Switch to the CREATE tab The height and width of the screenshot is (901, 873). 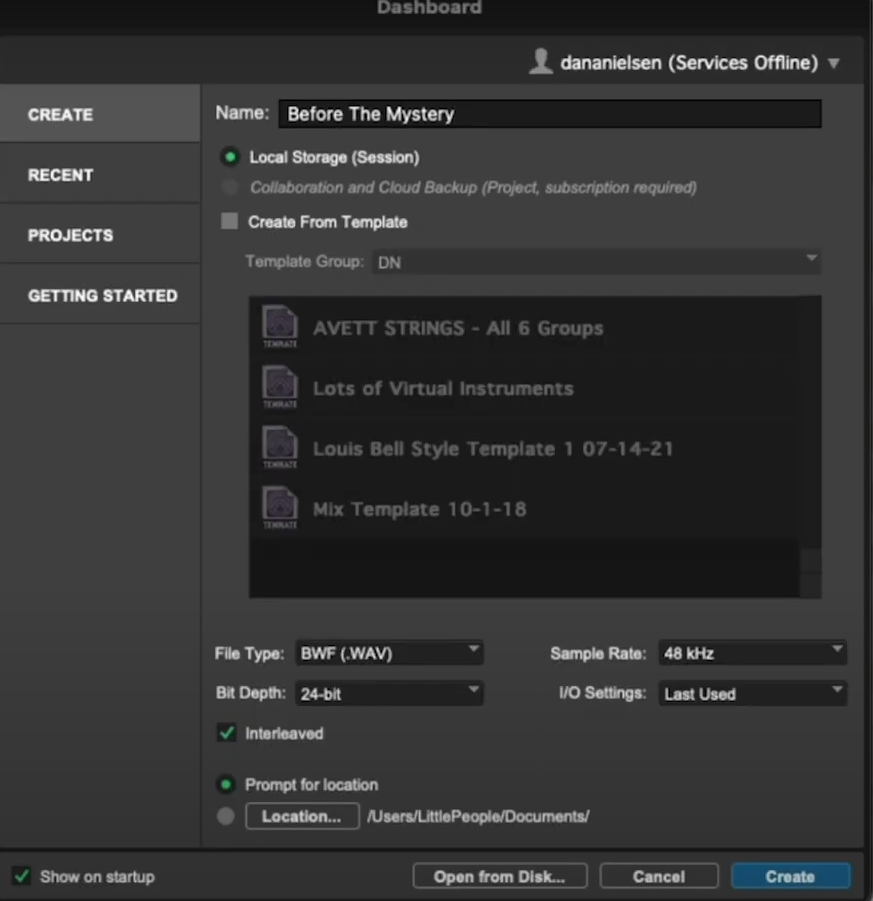(100, 114)
